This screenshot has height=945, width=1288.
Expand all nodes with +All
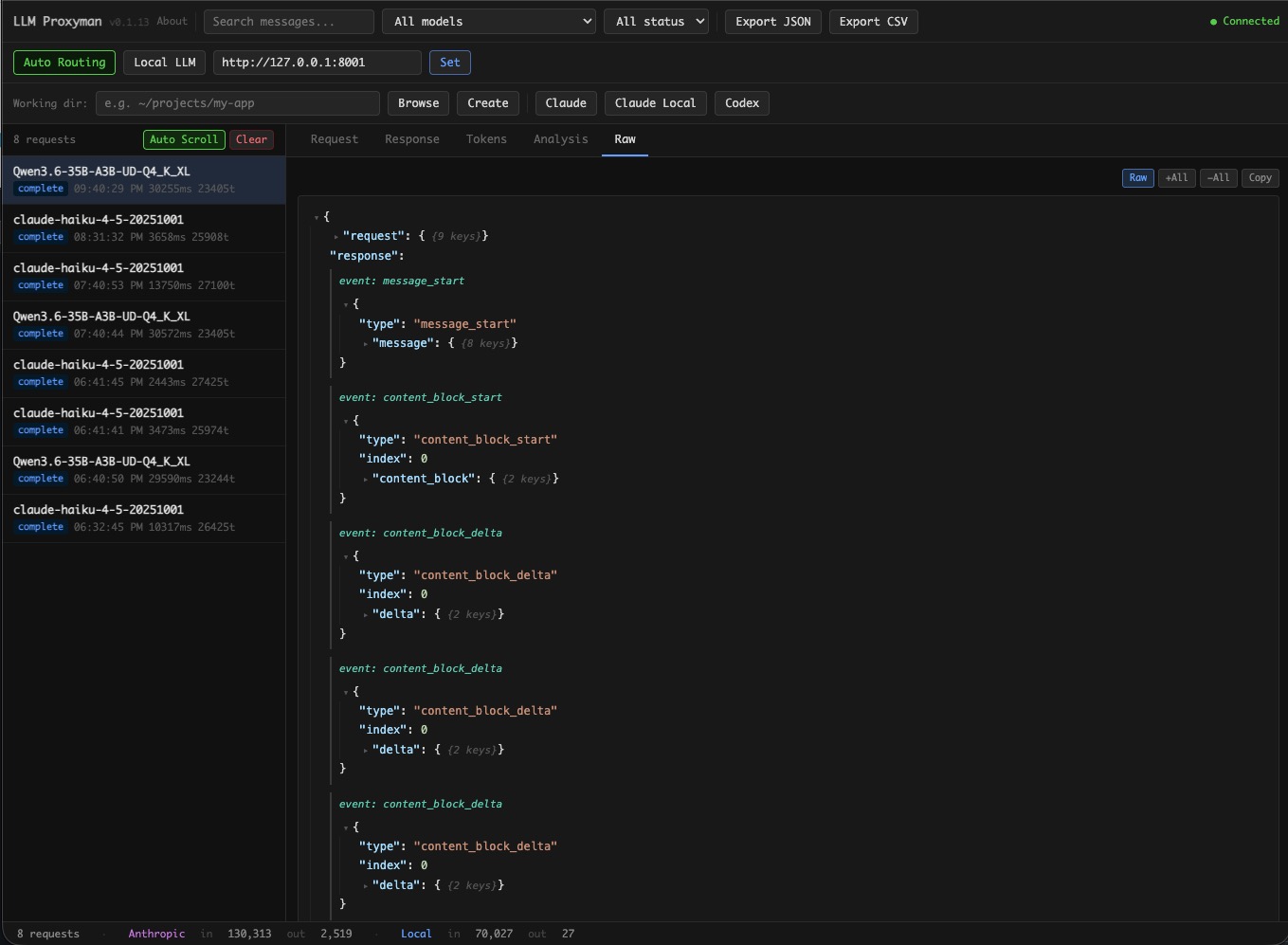[x=1176, y=177]
